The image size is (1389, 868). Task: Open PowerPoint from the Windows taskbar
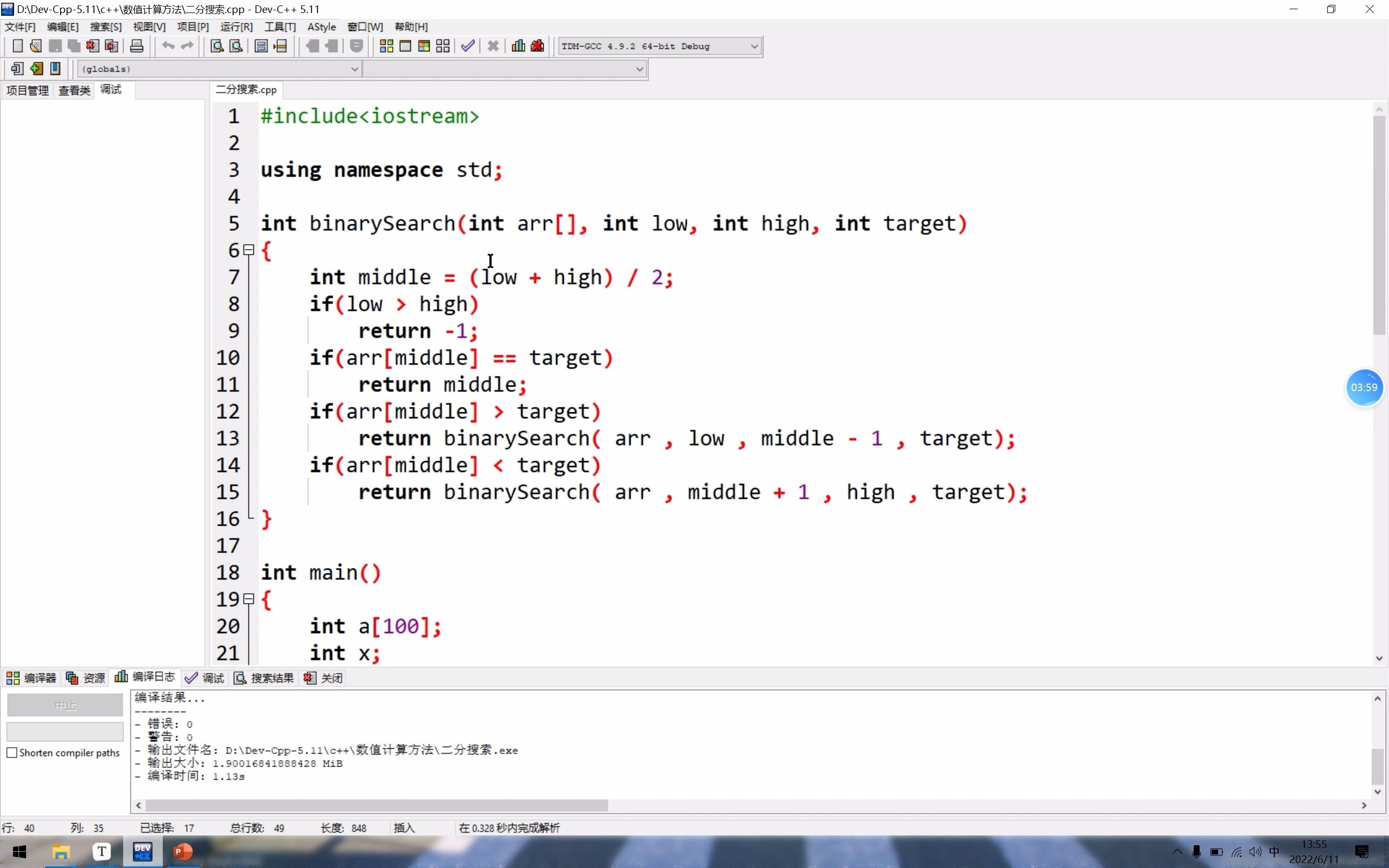[182, 851]
